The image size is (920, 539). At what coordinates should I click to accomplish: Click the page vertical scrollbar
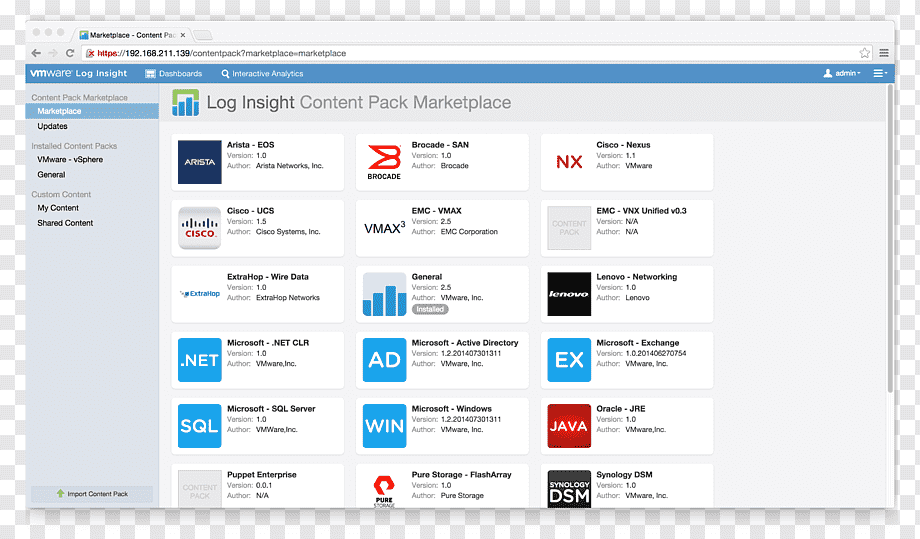(x=890, y=240)
